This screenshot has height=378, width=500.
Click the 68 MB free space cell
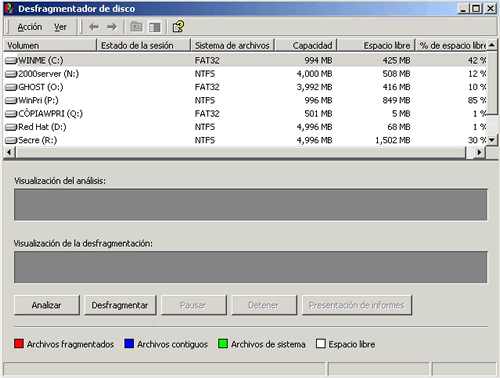[399, 127]
